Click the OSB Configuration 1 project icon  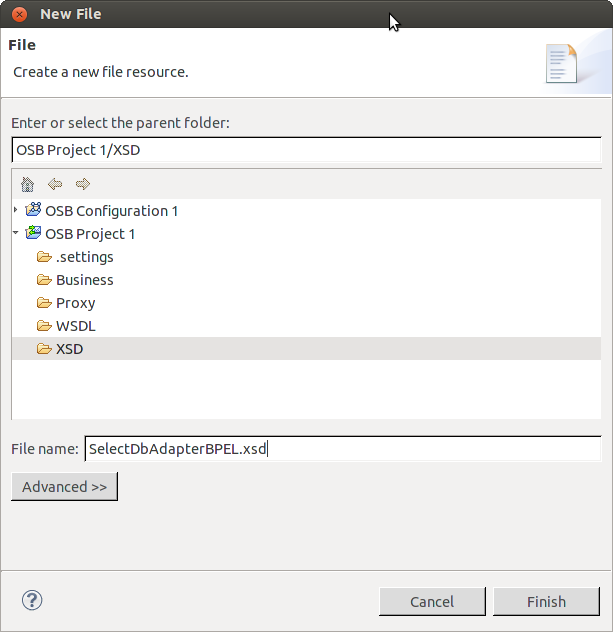(33, 210)
